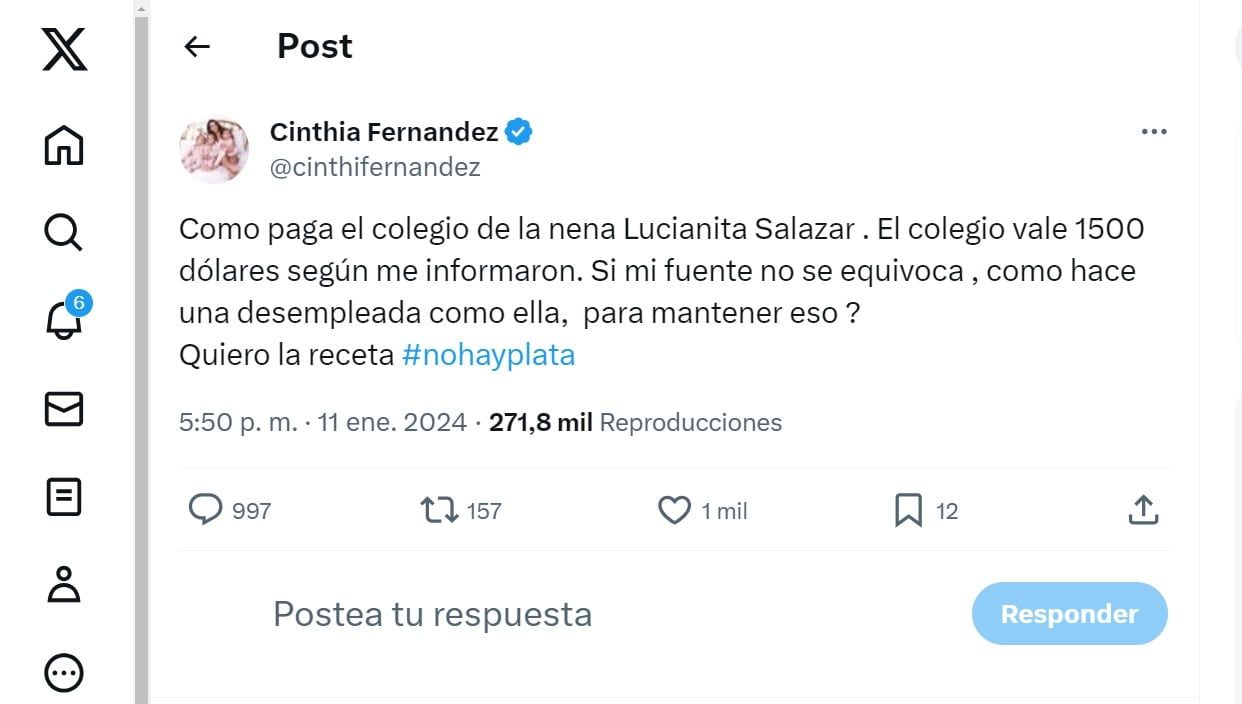This screenshot has width=1242, height=704.
Task: Open reply icon showing 997 comments
Action: click(x=205, y=510)
